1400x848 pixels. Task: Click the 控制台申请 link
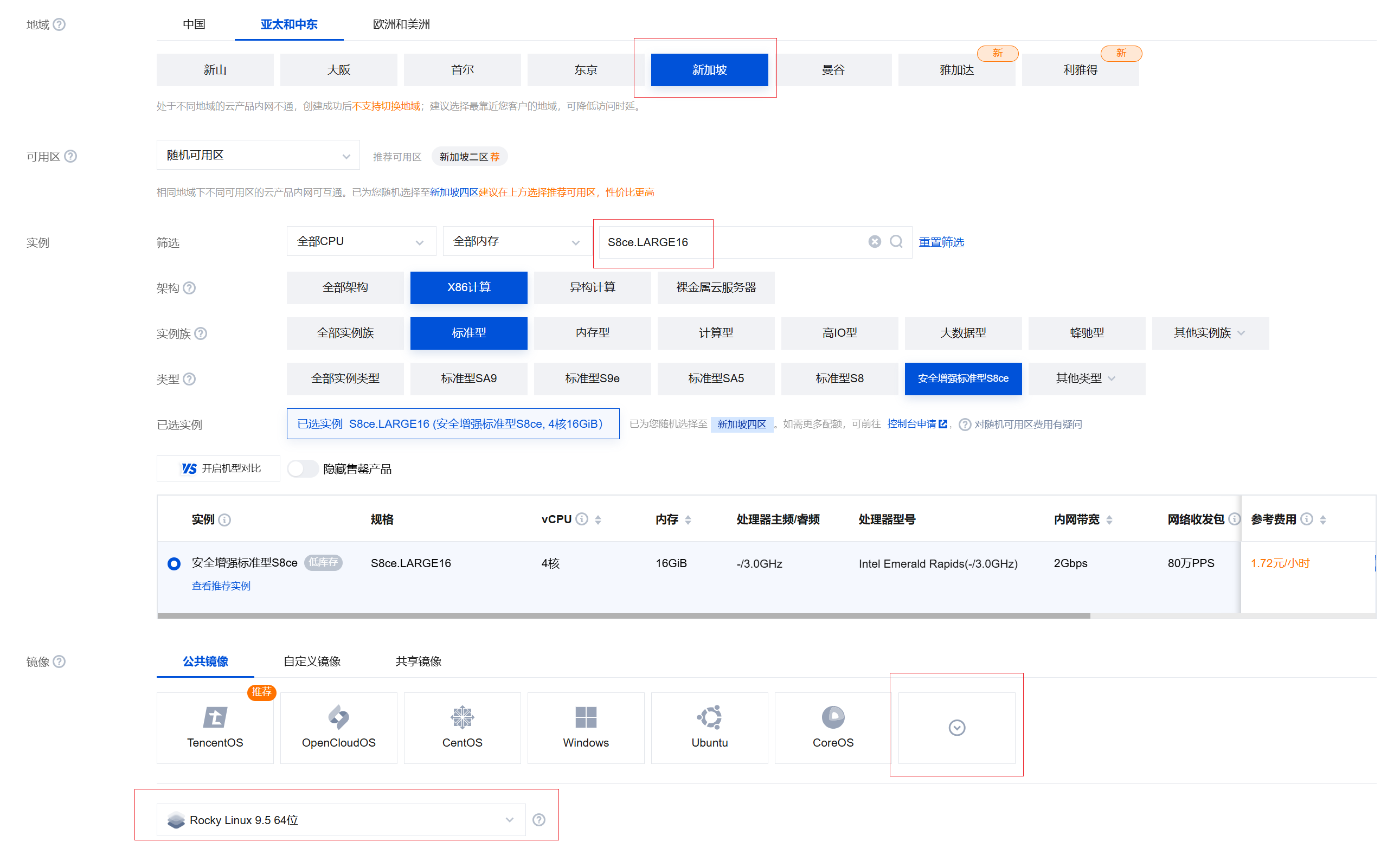click(x=917, y=425)
